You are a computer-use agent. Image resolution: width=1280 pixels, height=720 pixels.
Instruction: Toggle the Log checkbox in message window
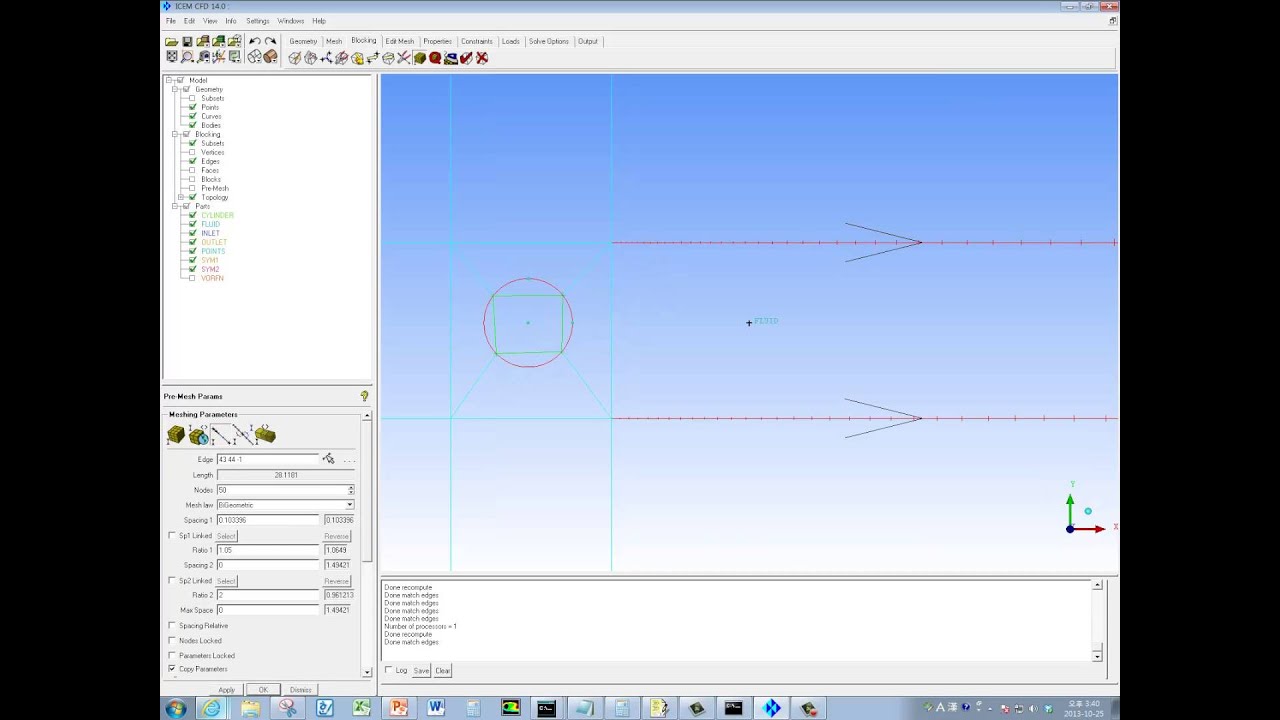click(x=389, y=670)
